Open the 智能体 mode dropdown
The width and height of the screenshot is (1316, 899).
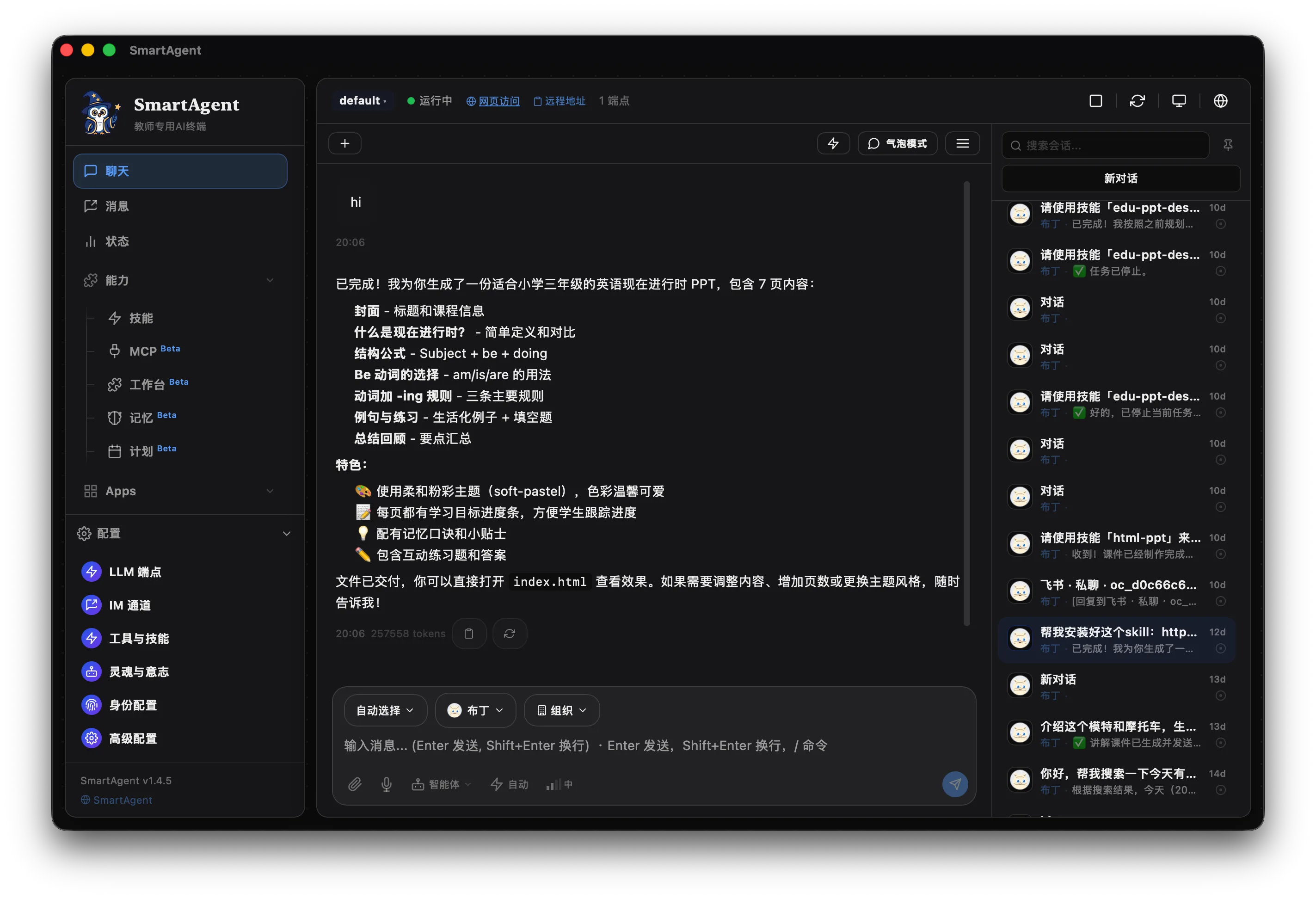441,784
